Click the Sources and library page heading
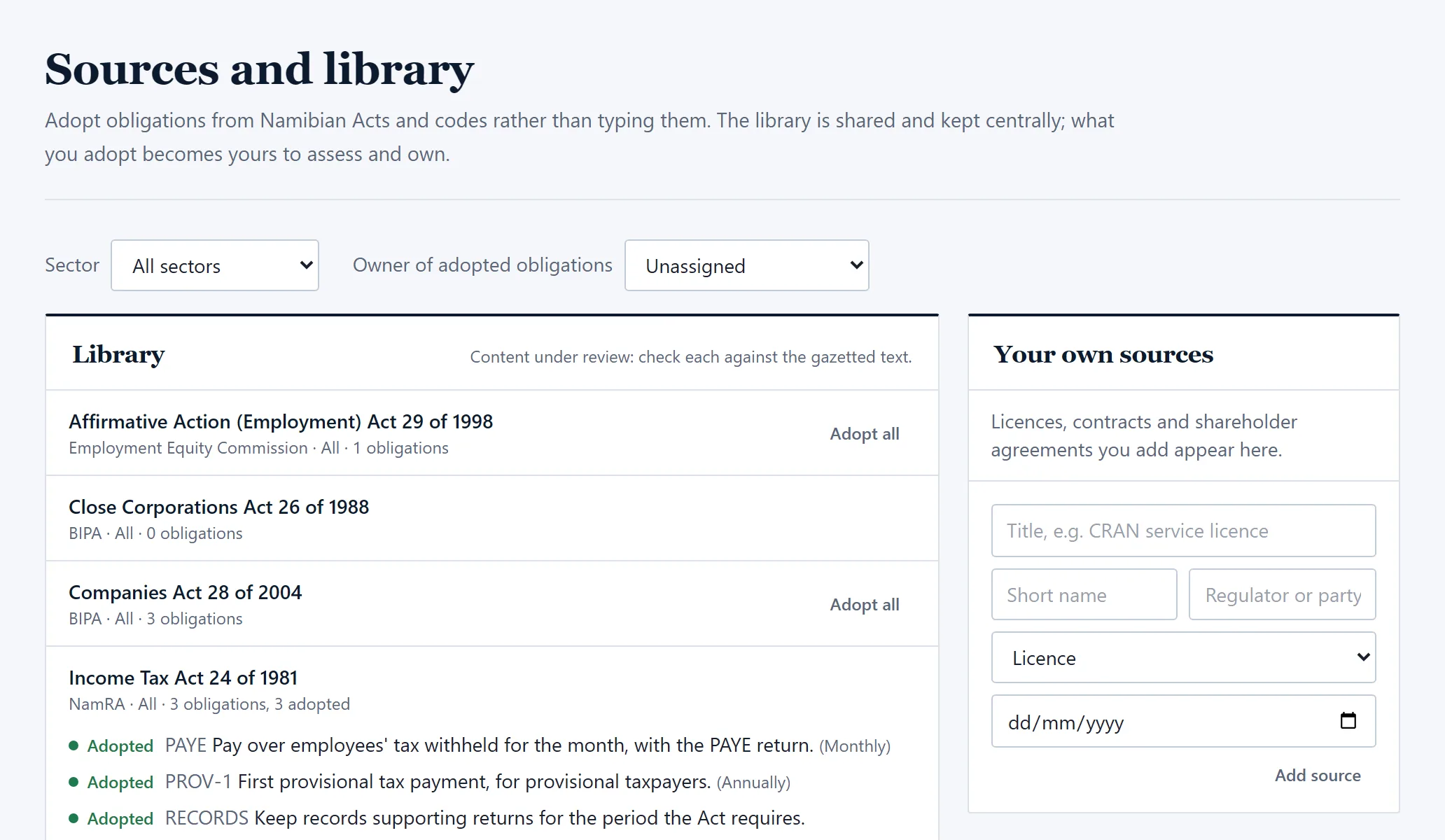1445x840 pixels. pyautogui.click(x=260, y=69)
